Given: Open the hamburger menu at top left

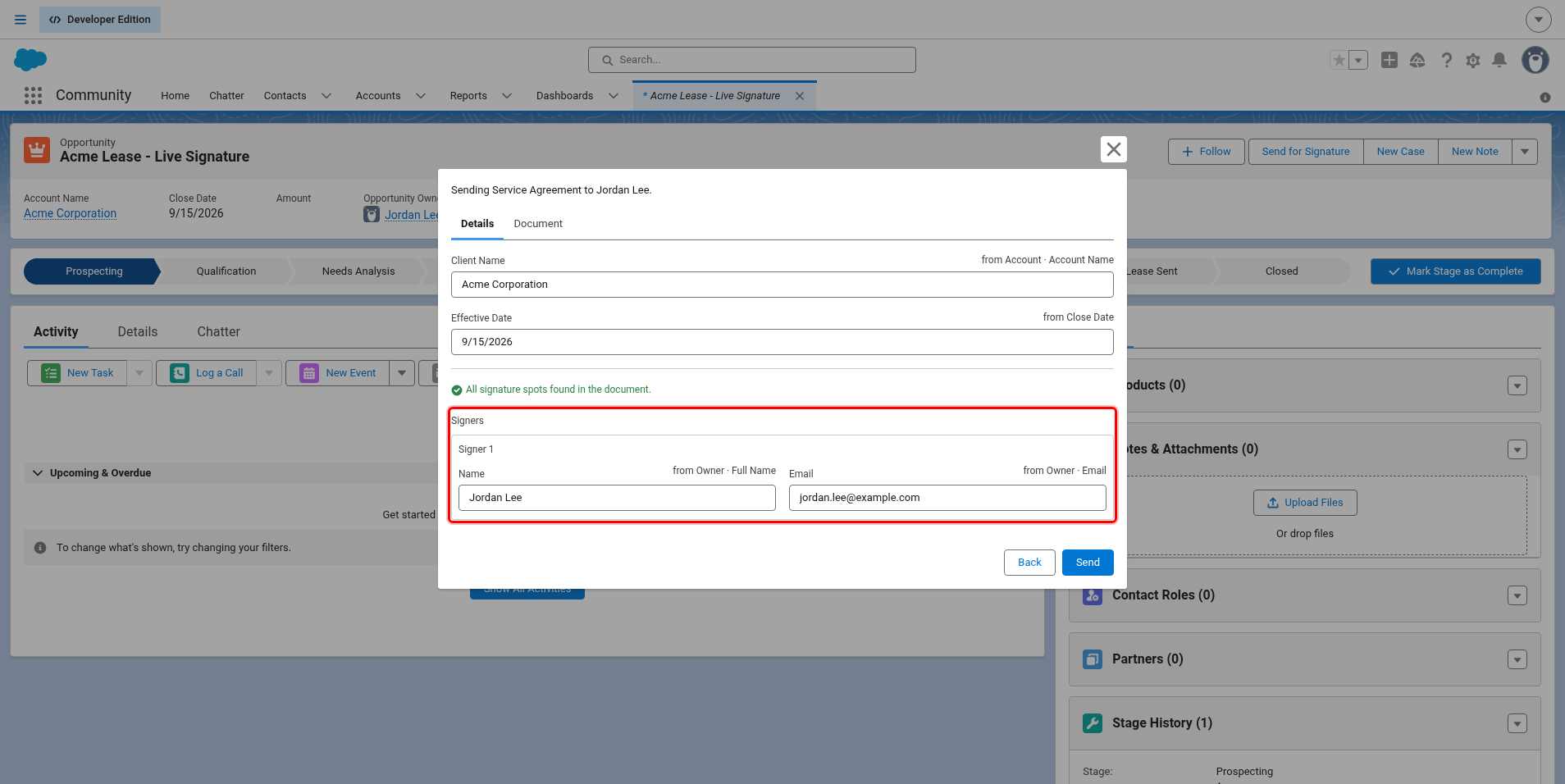Looking at the screenshot, I should (x=21, y=20).
